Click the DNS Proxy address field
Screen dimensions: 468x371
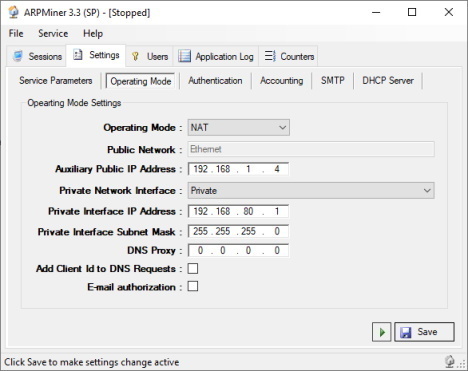[x=238, y=250]
